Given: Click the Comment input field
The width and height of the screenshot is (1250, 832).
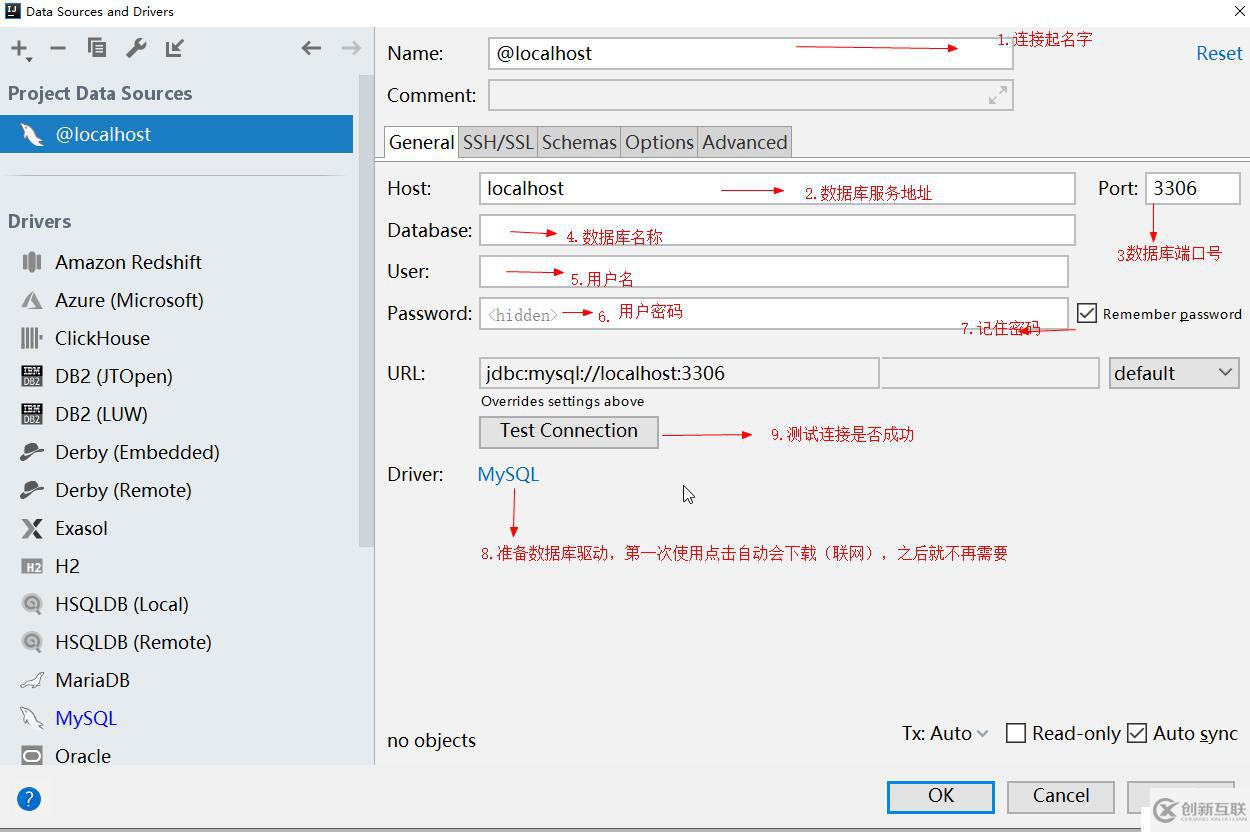Looking at the screenshot, I should 751,95.
